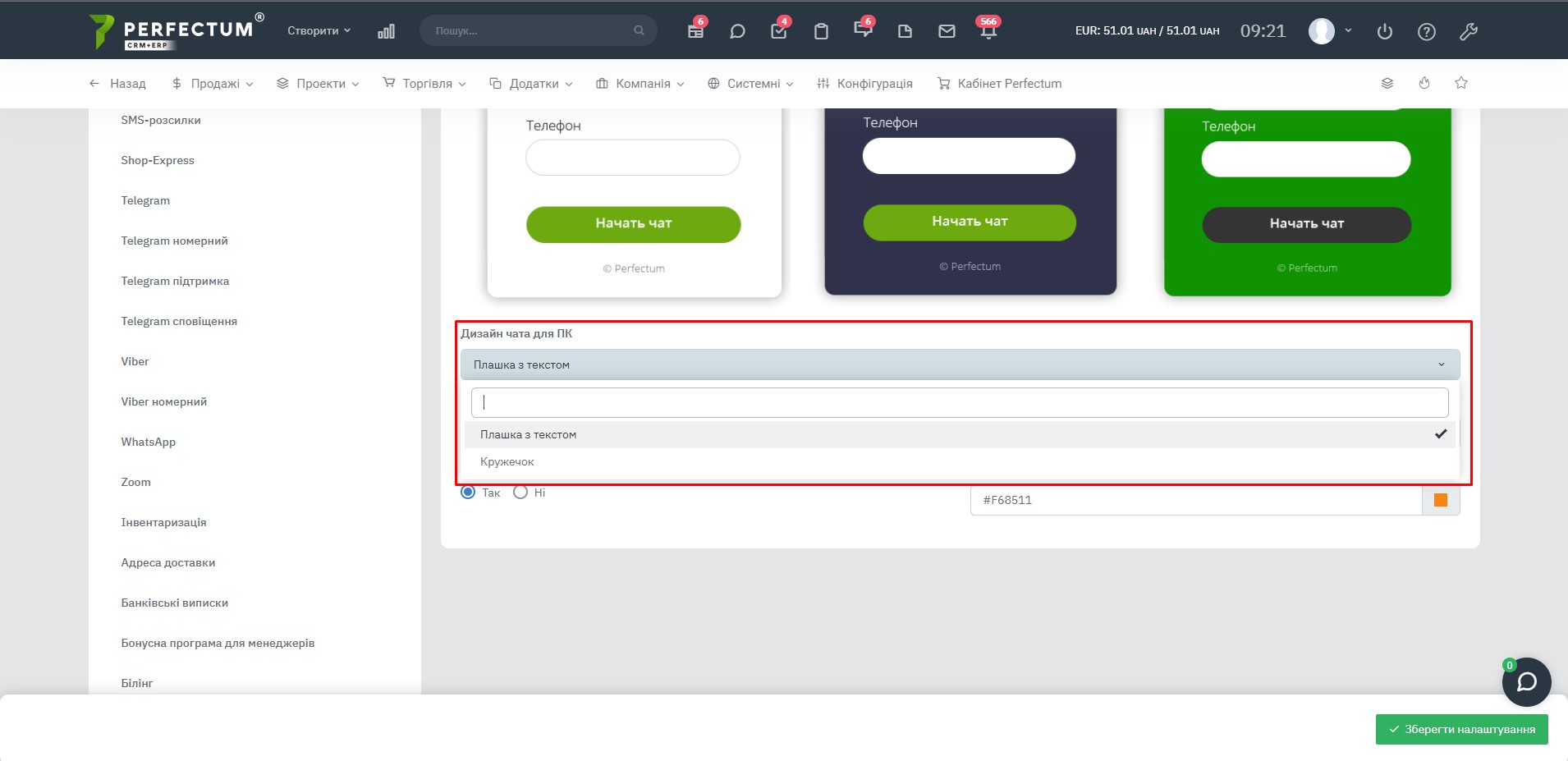Image resolution: width=1568 pixels, height=761 pixels.
Task: Choose 'Кружечок' option in dropdown list
Action: coord(507,462)
